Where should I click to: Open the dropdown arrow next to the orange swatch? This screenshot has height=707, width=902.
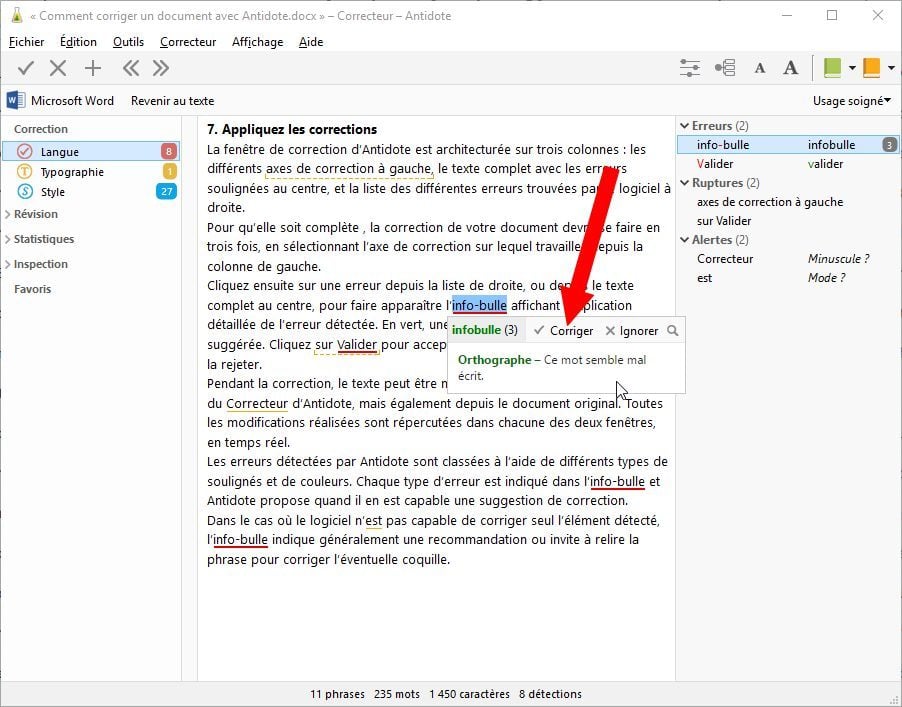891,68
